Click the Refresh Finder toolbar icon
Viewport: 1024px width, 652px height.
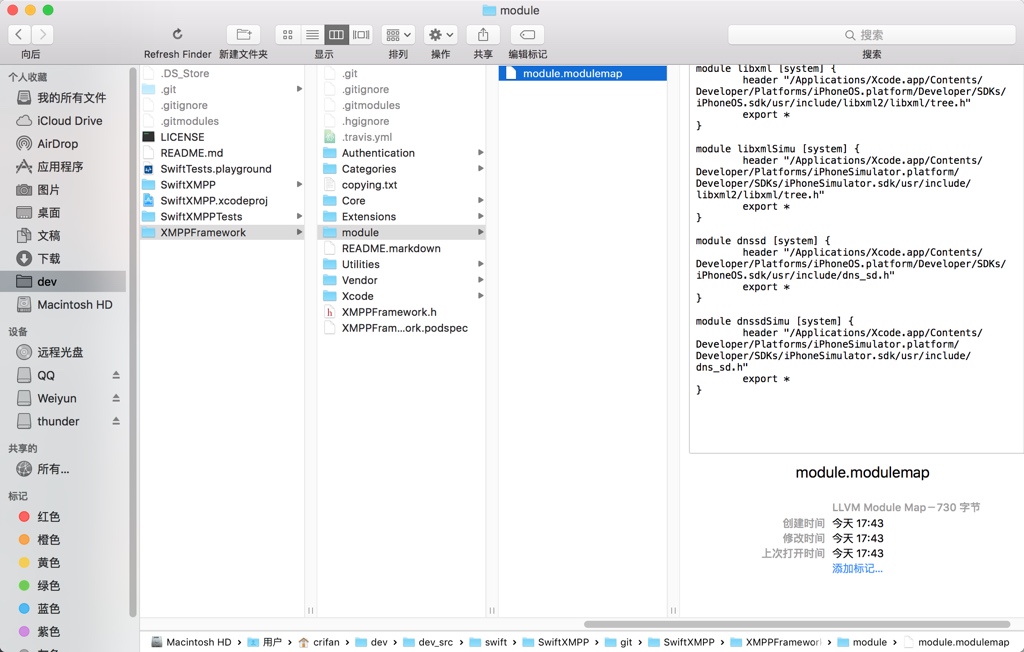pyautogui.click(x=178, y=34)
